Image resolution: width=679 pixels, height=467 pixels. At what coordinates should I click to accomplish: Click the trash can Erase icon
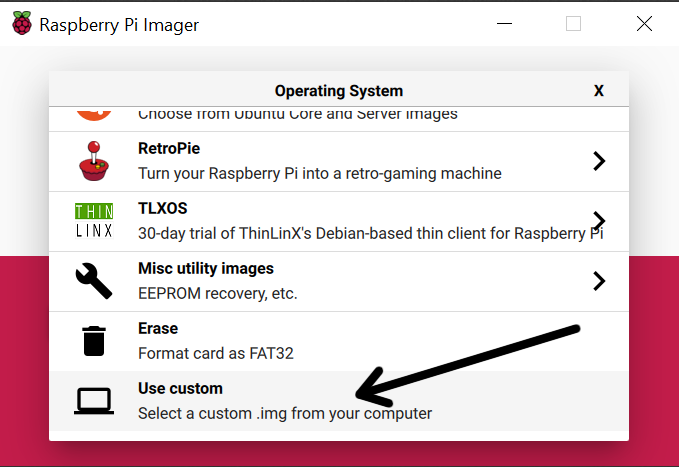94,341
